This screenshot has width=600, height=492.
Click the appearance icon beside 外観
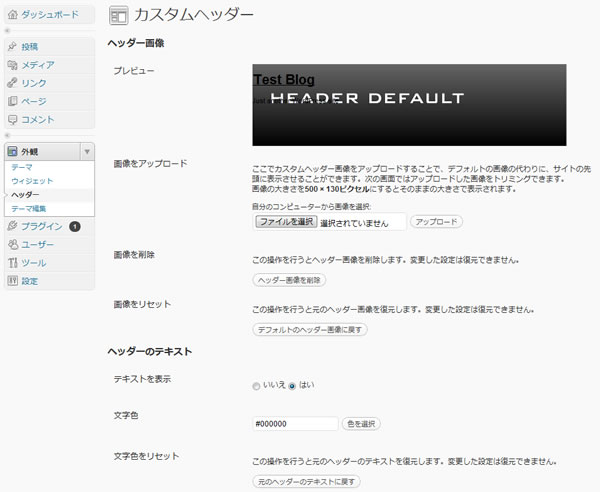[x=12, y=152]
